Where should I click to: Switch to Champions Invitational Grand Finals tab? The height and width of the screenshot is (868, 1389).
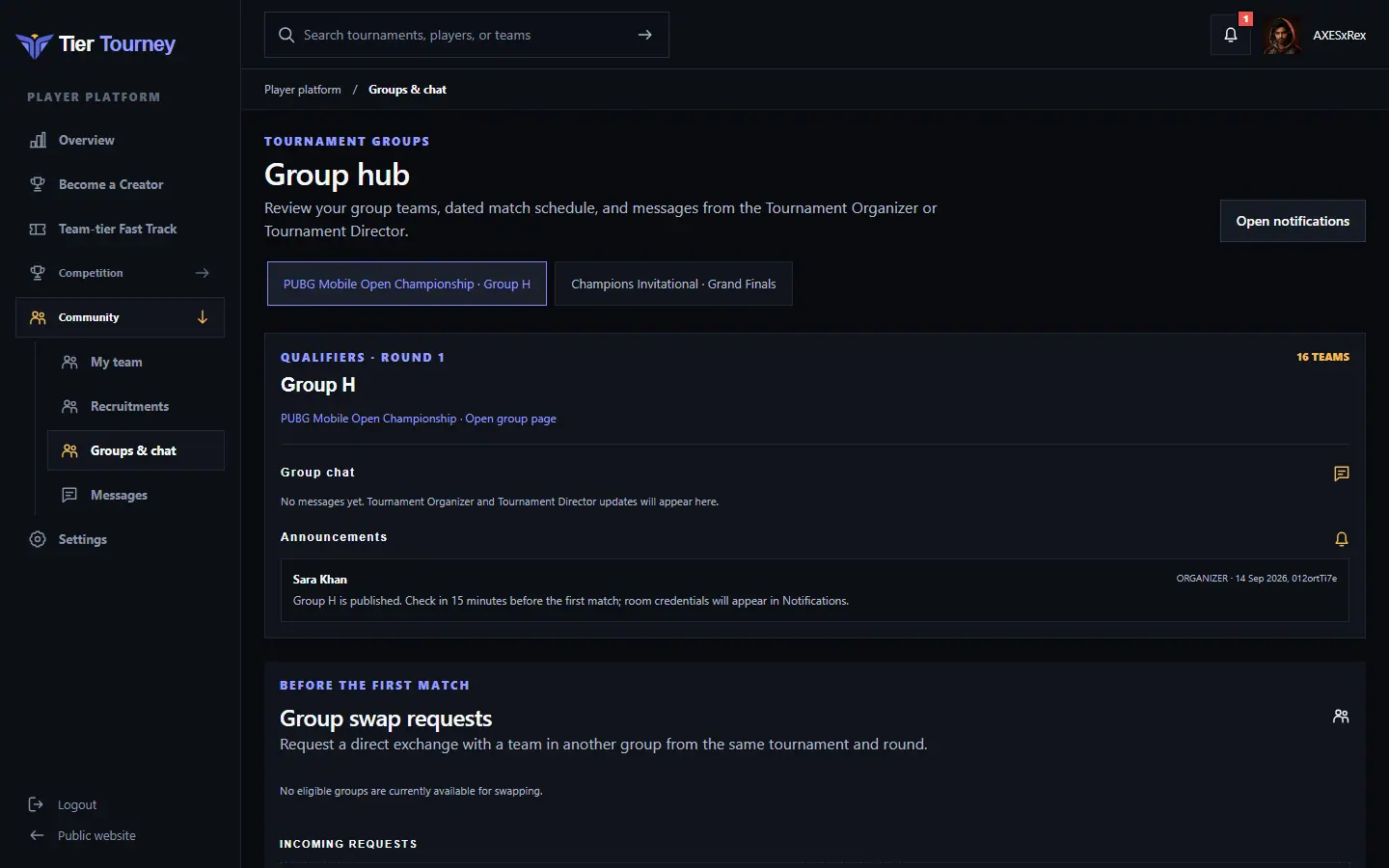pos(673,284)
